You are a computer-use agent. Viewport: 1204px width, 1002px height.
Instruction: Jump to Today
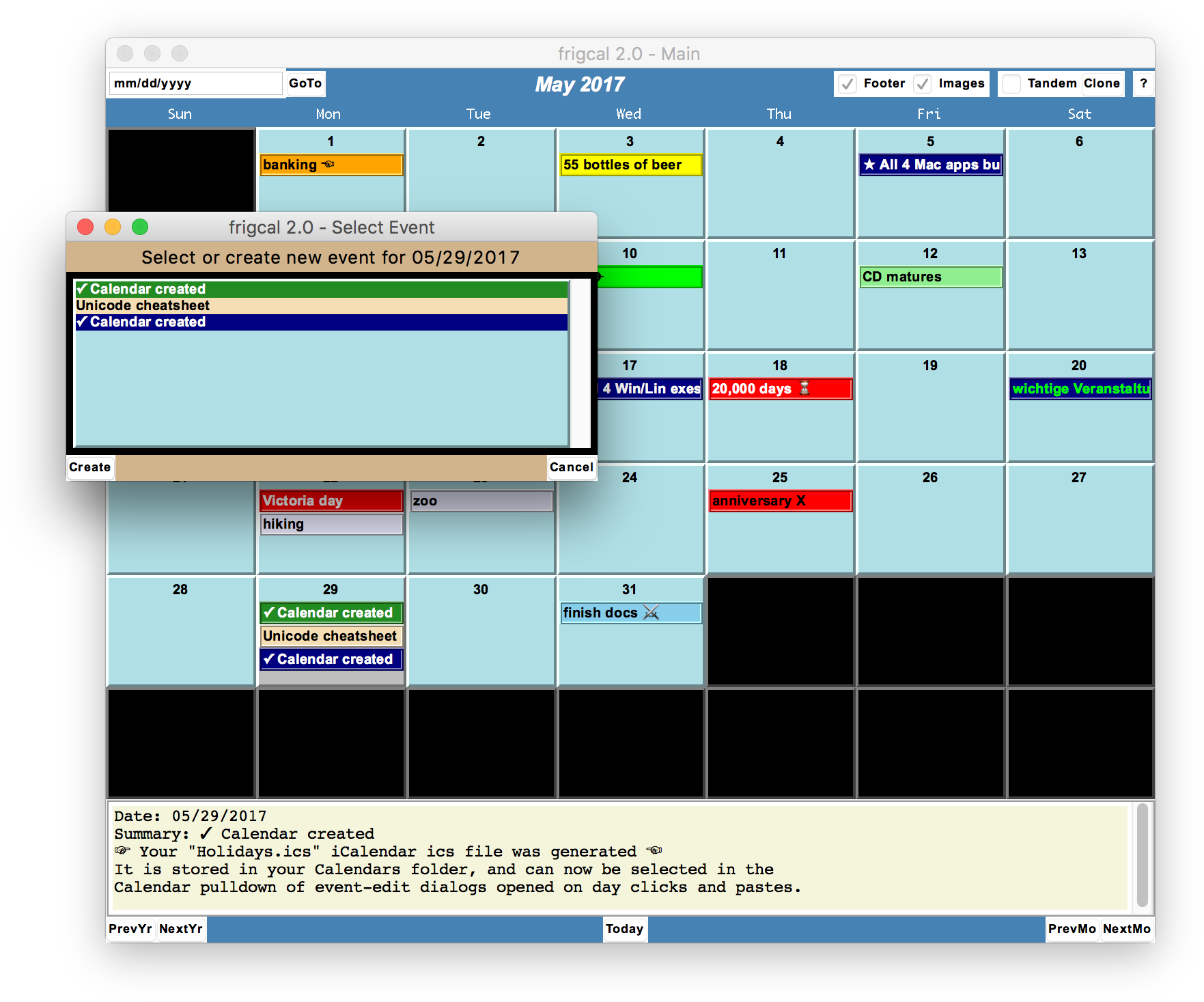(x=625, y=929)
